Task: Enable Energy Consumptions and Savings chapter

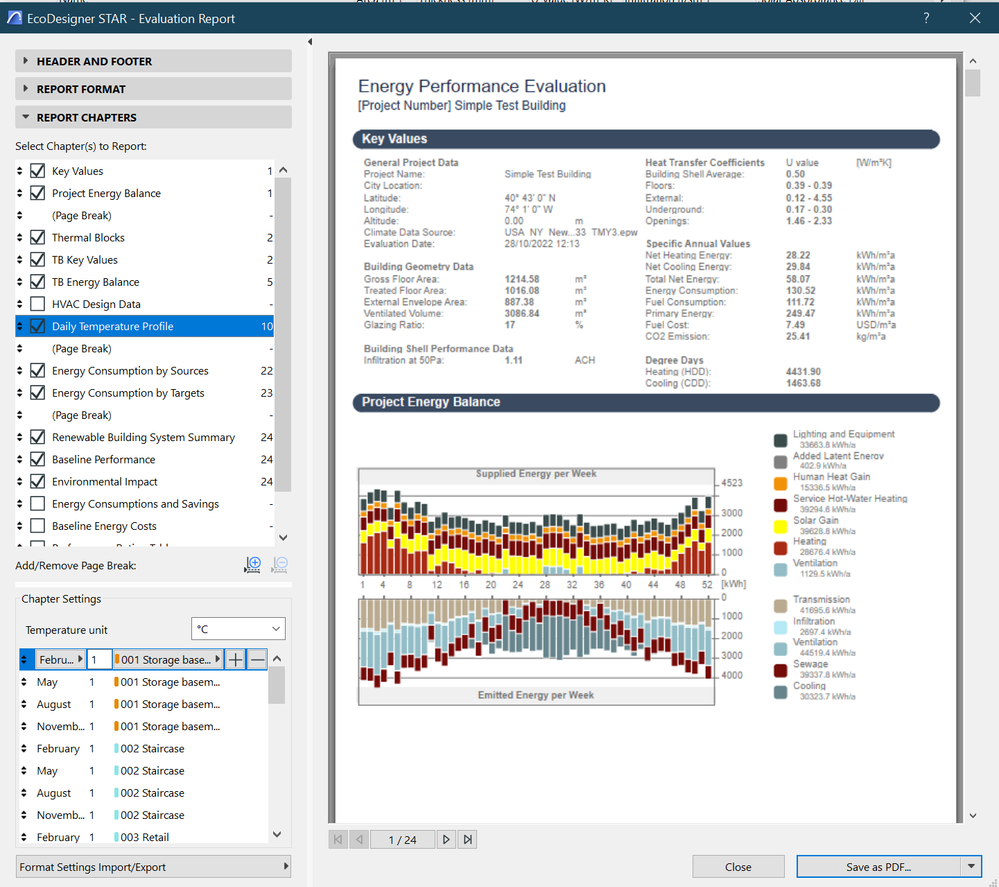Action: coord(38,503)
